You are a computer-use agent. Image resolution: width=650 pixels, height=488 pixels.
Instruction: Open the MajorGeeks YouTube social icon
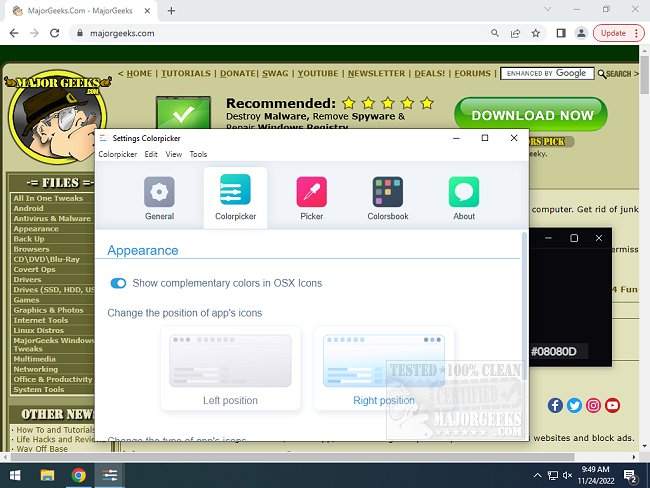pos(612,405)
